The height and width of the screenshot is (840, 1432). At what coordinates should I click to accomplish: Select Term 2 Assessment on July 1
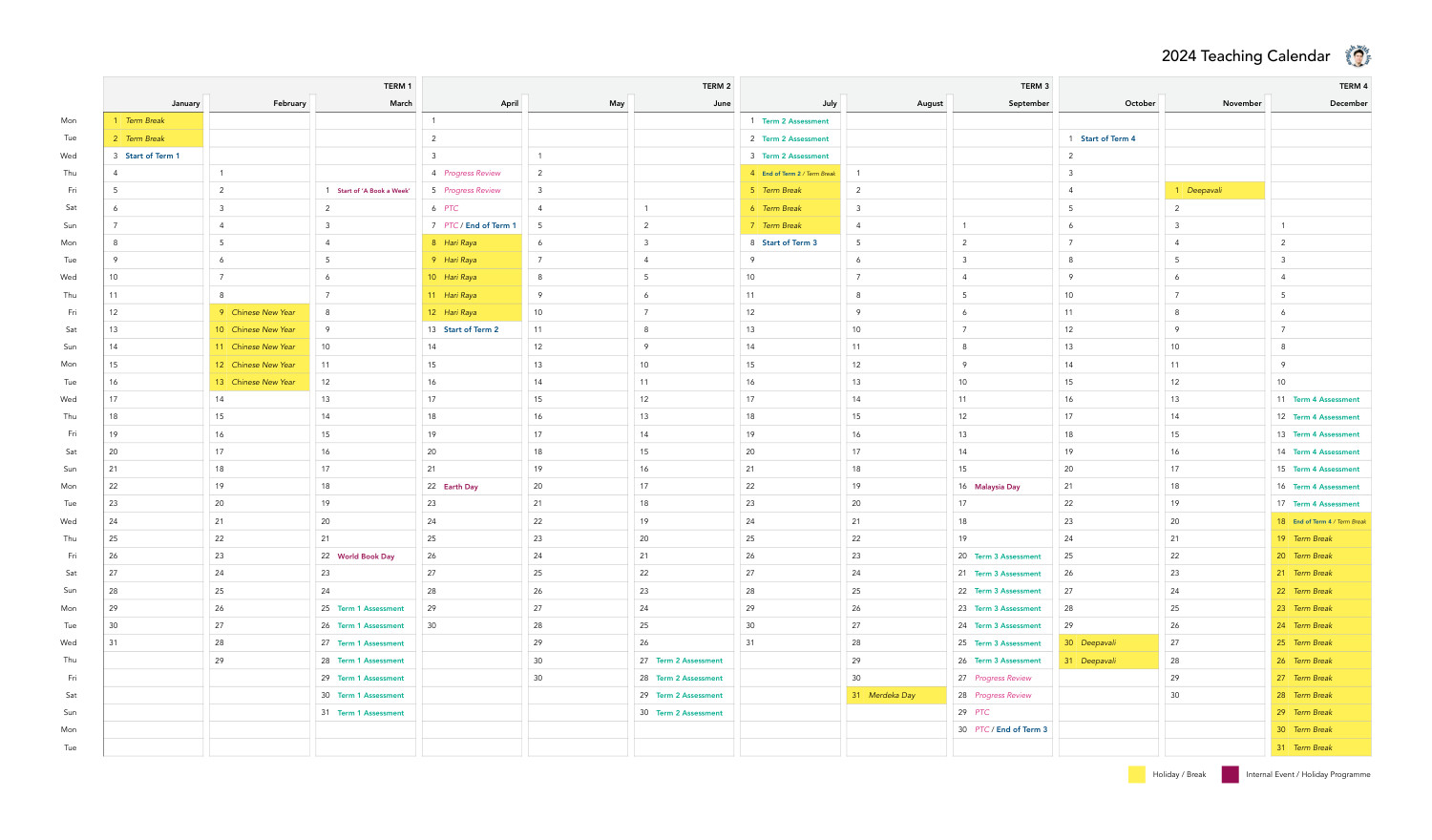795,121
